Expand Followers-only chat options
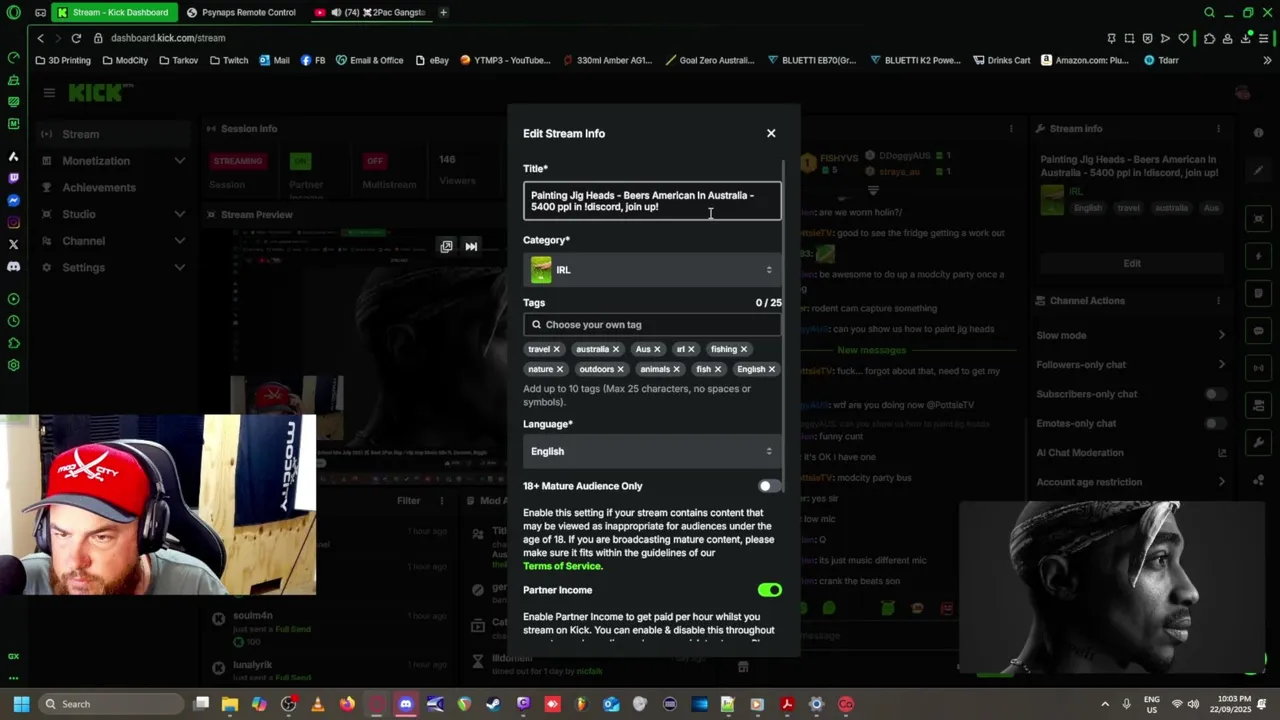Image resolution: width=1280 pixels, height=720 pixels. [1221, 365]
